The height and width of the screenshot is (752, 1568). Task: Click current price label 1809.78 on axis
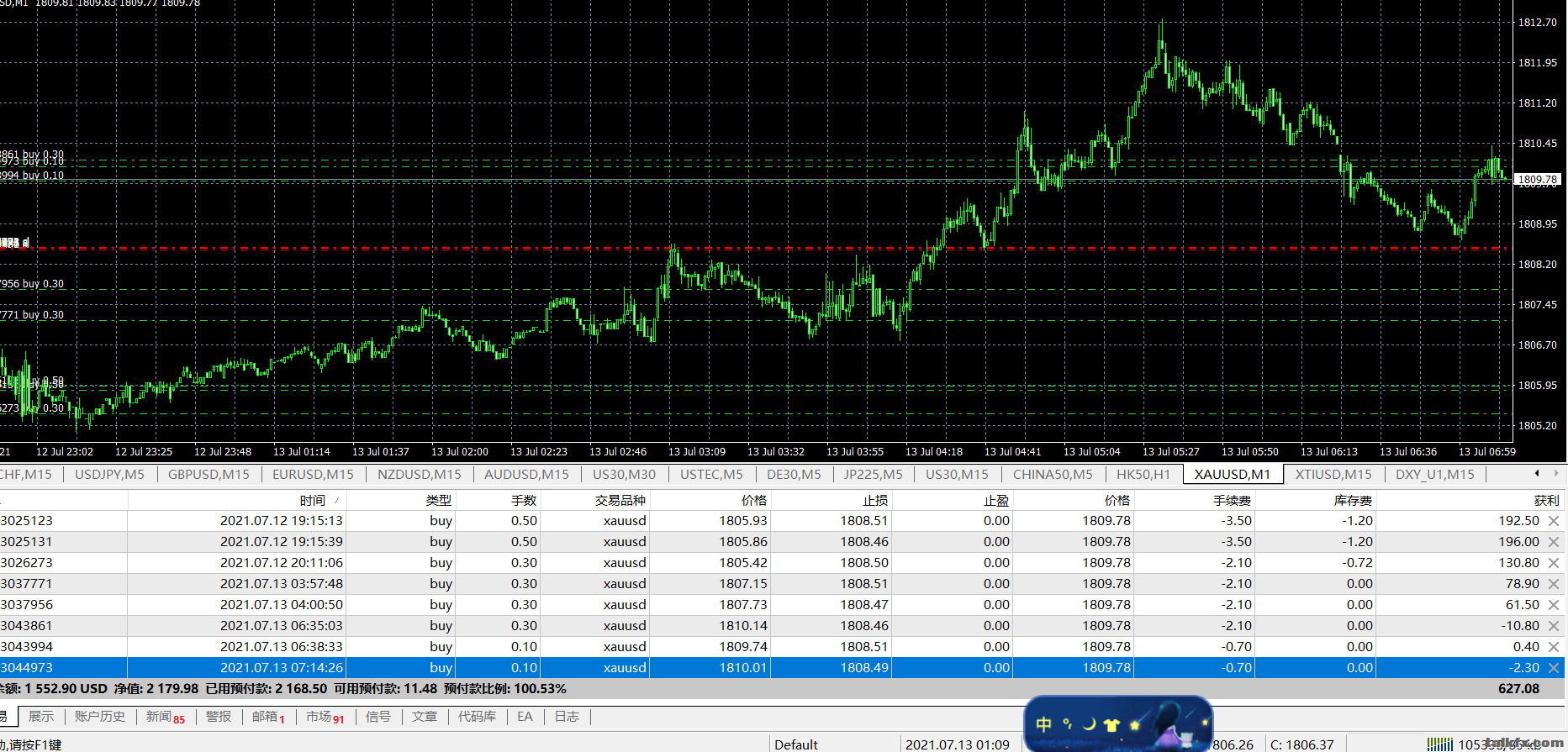click(1538, 180)
